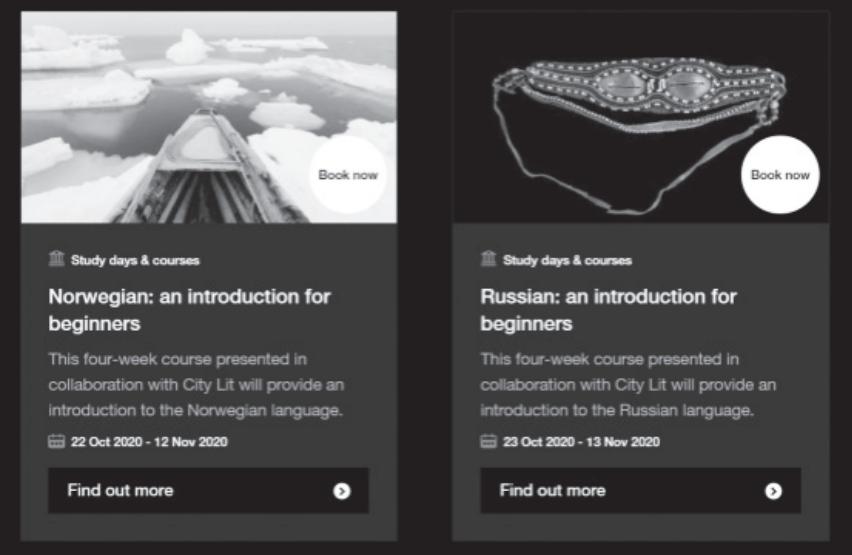Viewport: 852px width, 555px height.
Task: Click calendar icon beside 22 Oct 2020 date
Action: (57, 441)
